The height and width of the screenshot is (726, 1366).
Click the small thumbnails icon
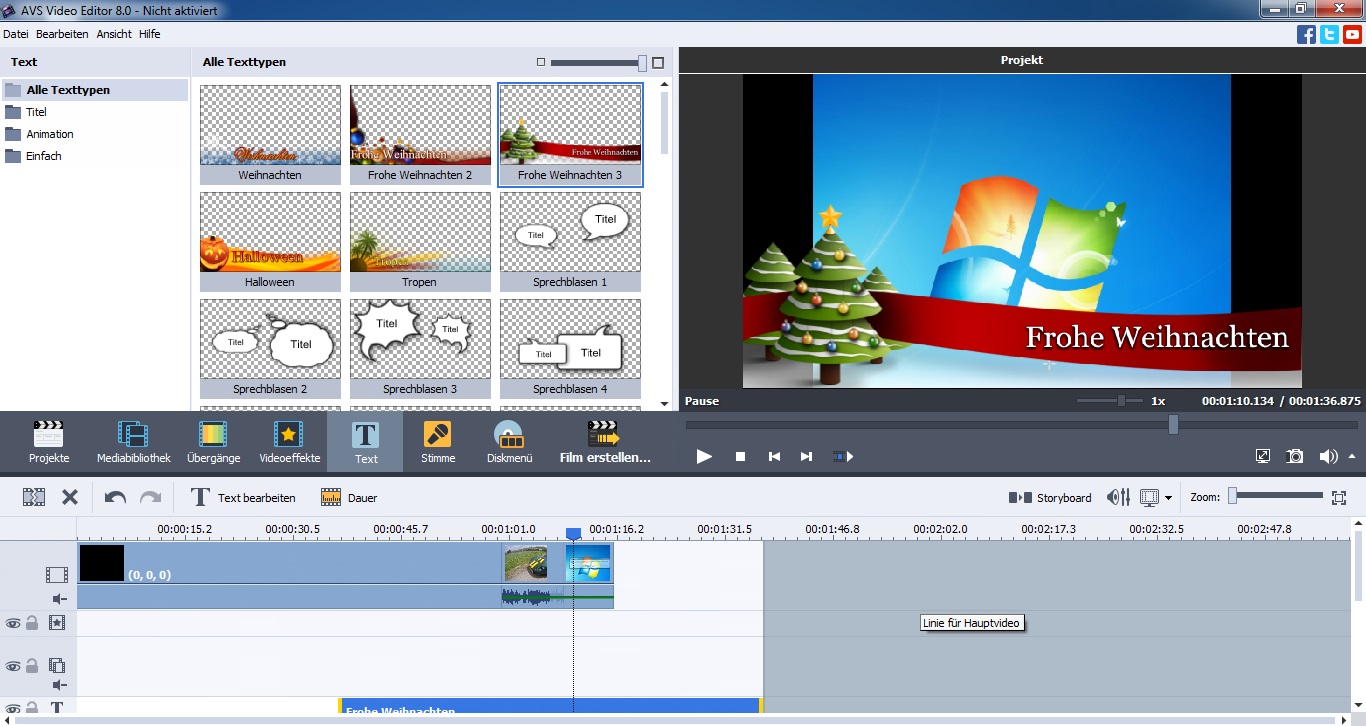pyautogui.click(x=541, y=62)
